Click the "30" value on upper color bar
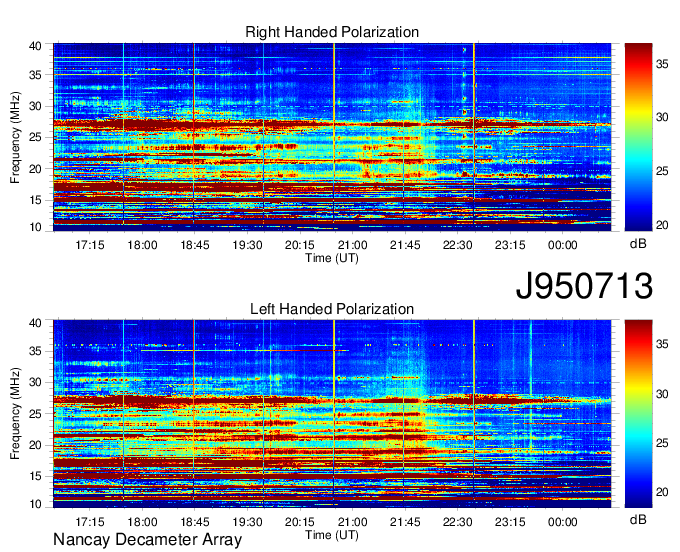This screenshot has width=680, height=552. (662, 117)
